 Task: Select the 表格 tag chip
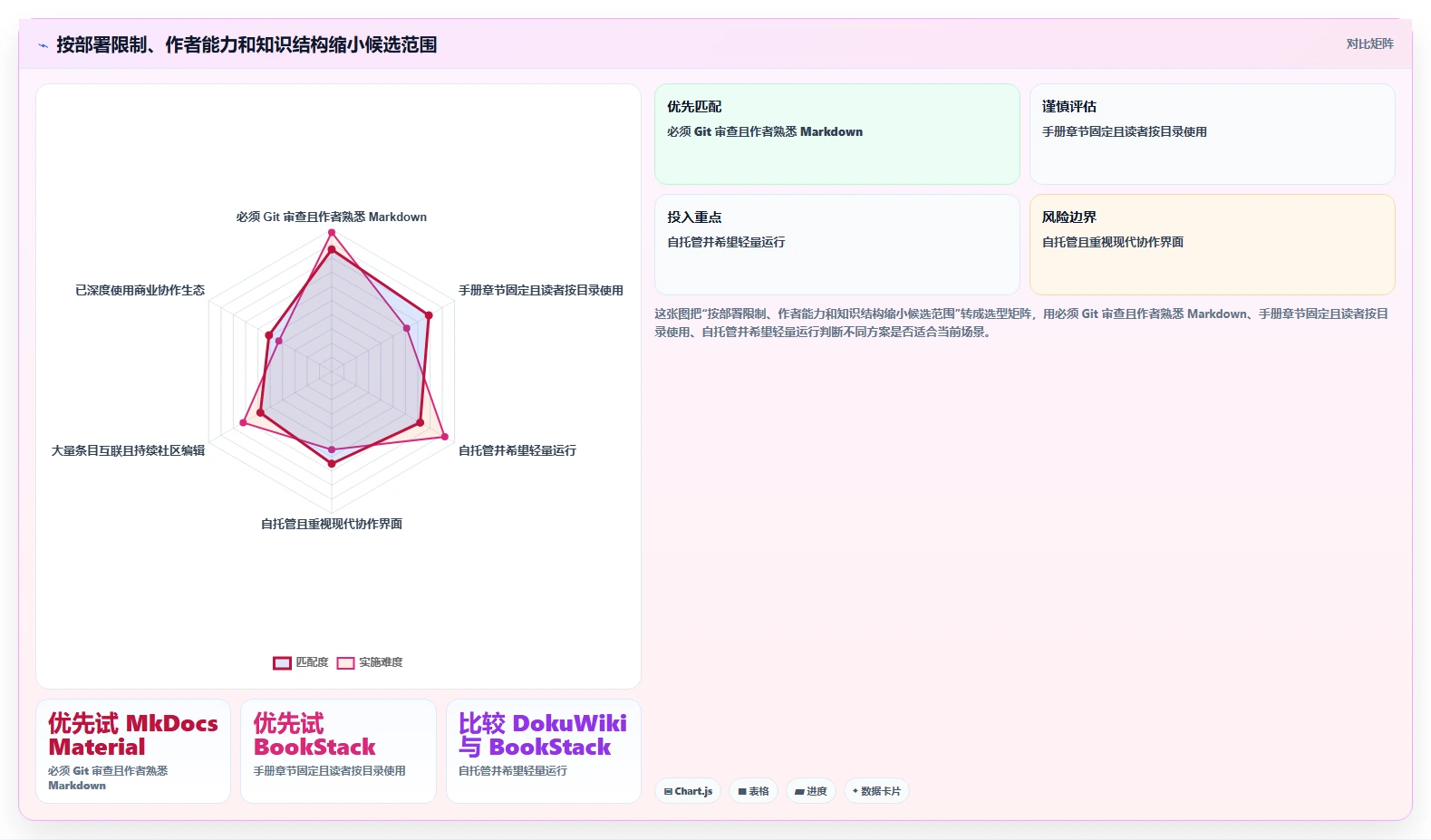[753, 791]
